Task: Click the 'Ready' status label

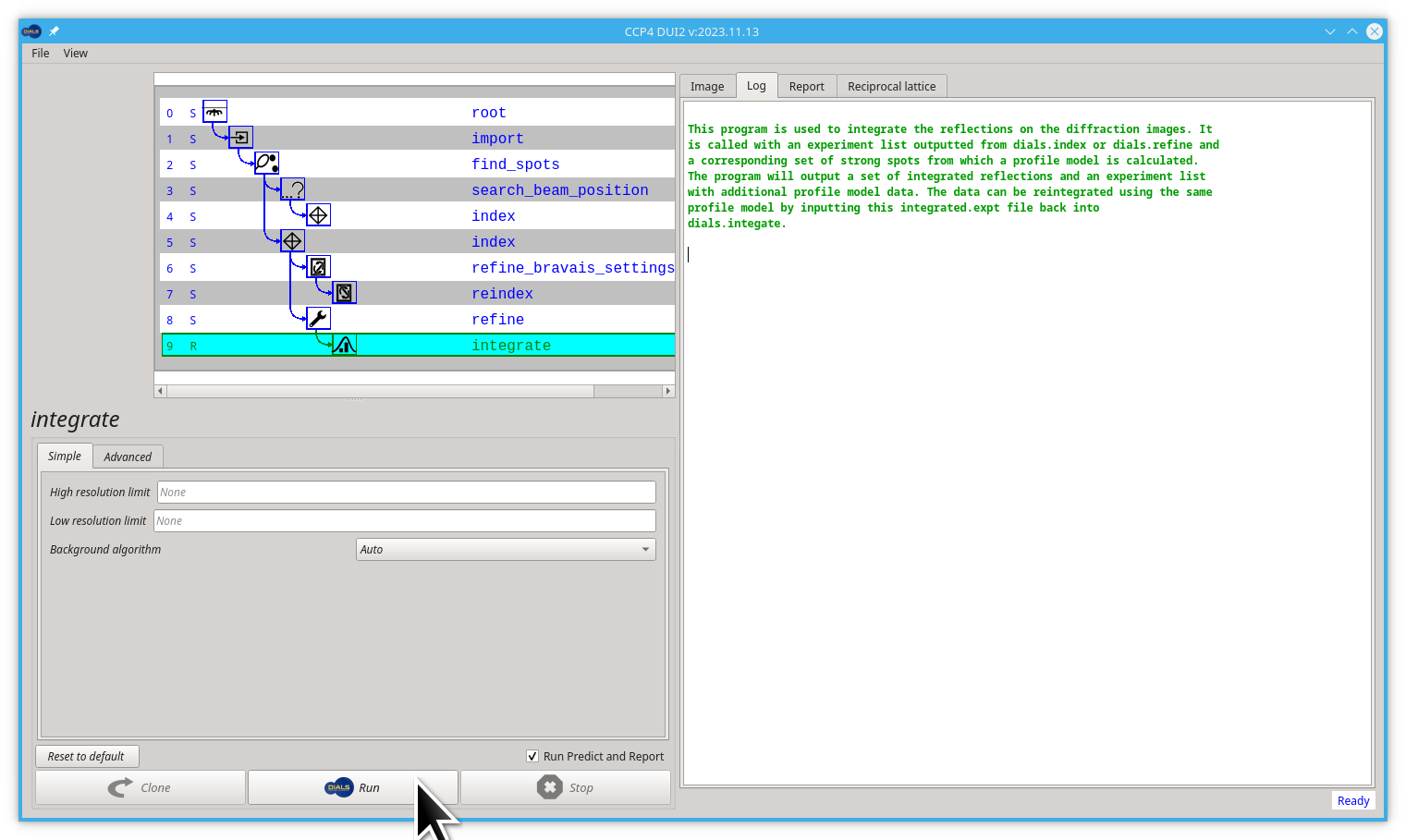Action: [x=1353, y=800]
